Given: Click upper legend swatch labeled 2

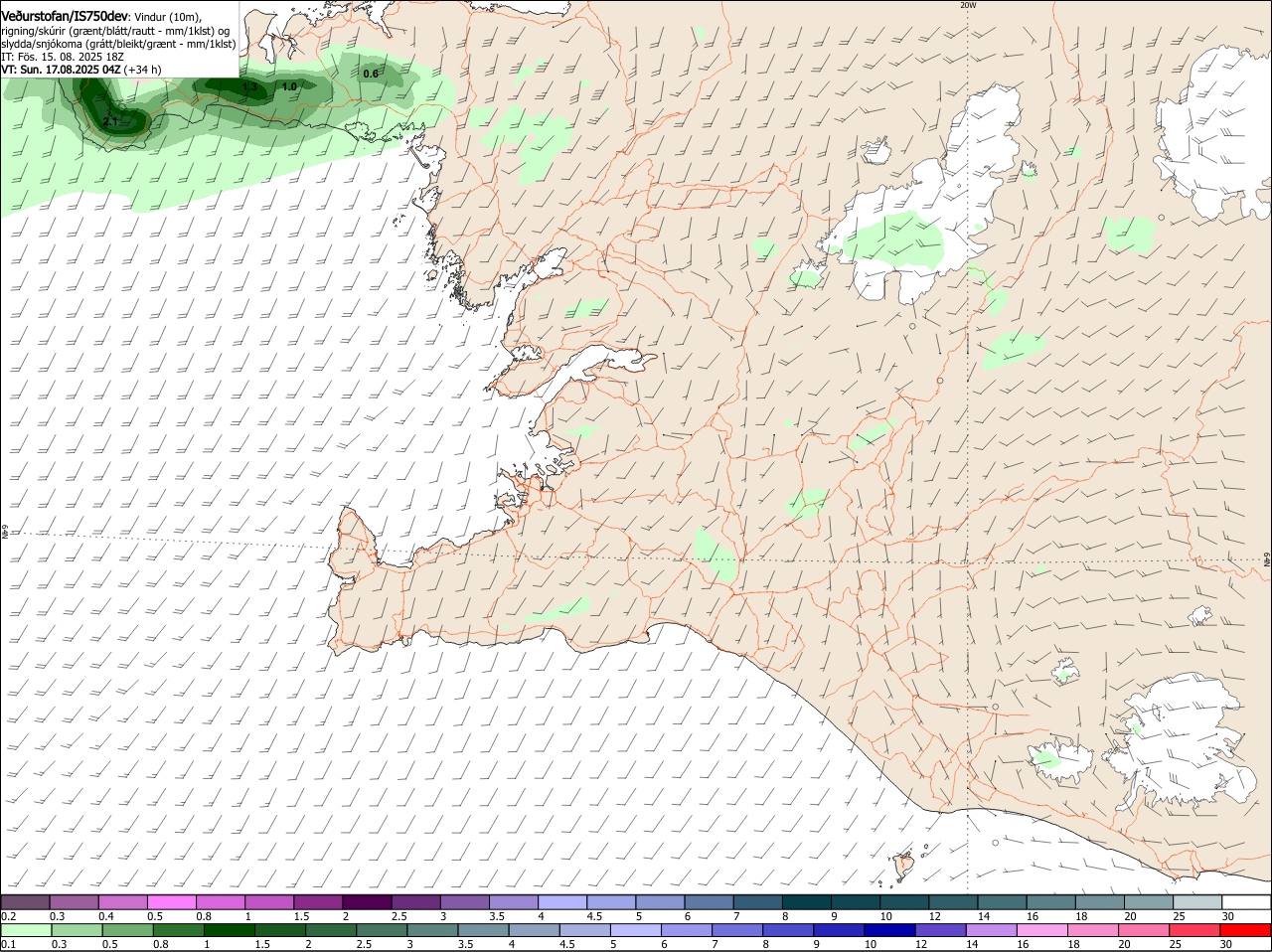Looking at the screenshot, I should click(x=367, y=901).
